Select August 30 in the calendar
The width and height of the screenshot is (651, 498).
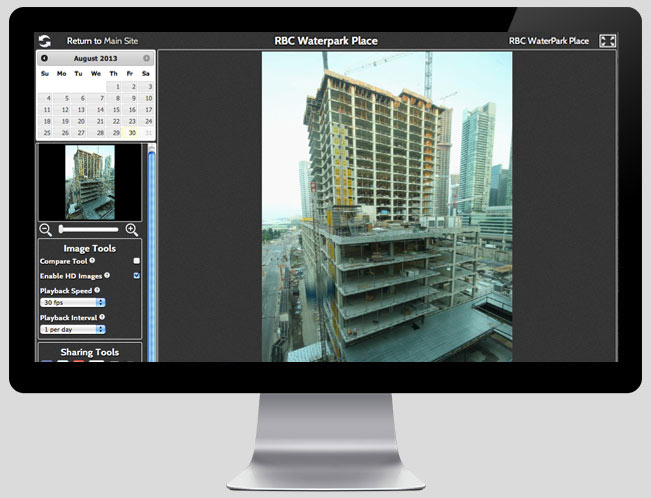130,132
